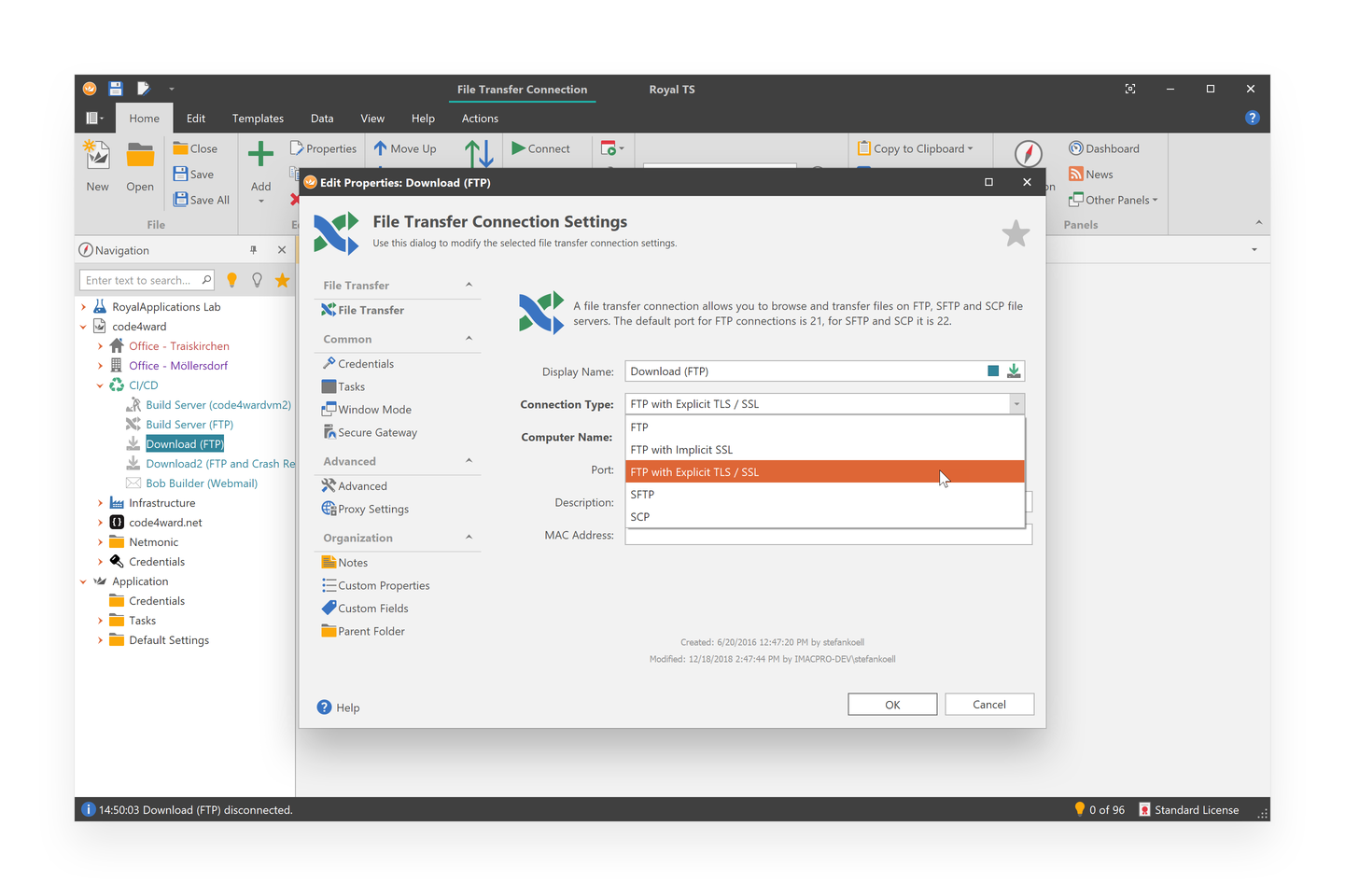Toggle the auto-hide pin on Navigation panel
The height and width of the screenshot is (896, 1345).
coord(253,249)
